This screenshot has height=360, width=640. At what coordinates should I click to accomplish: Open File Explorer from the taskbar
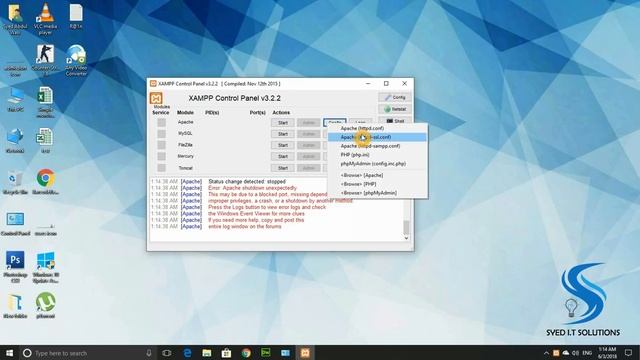tap(207, 353)
